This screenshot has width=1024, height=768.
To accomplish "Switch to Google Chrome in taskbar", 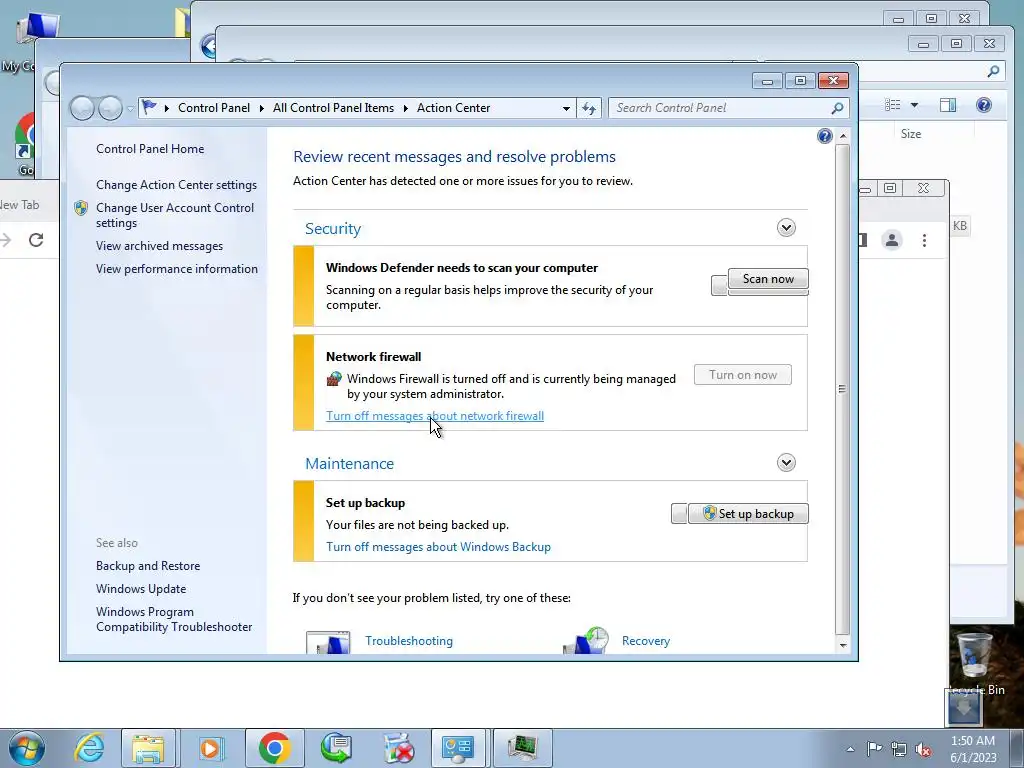I will pos(274,748).
